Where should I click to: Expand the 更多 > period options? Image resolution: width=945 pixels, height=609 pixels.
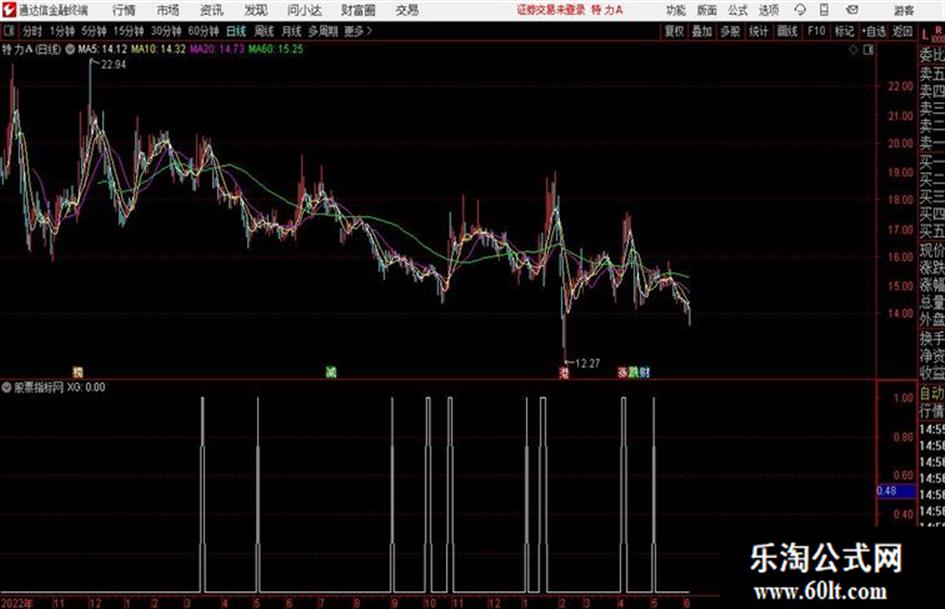[x=358, y=31]
